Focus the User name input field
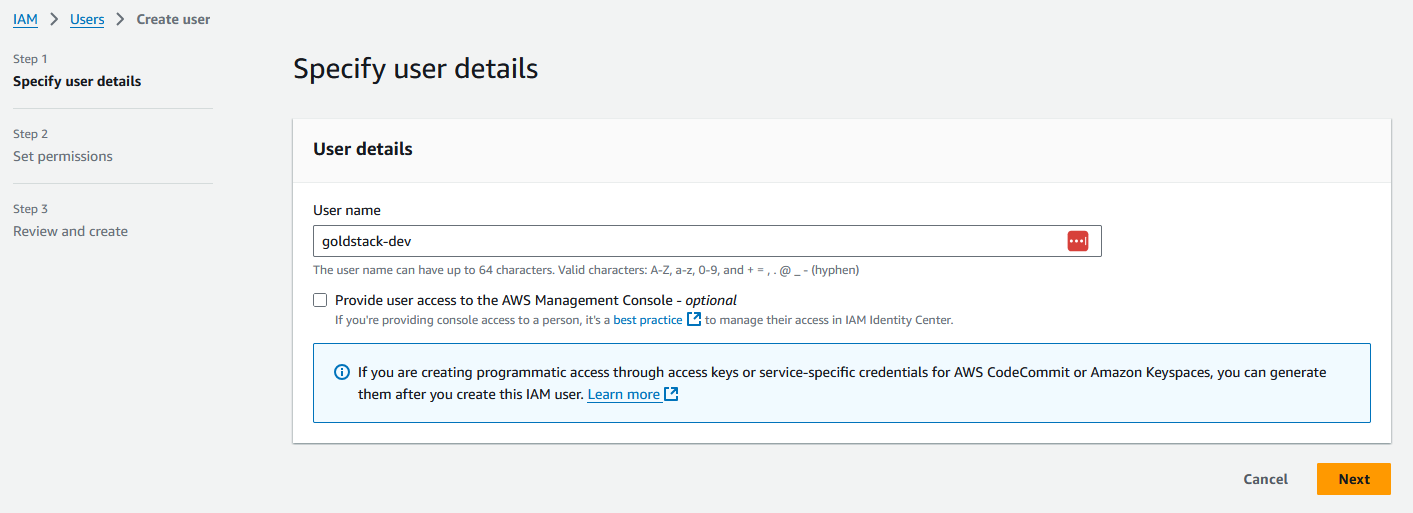 [x=707, y=241]
